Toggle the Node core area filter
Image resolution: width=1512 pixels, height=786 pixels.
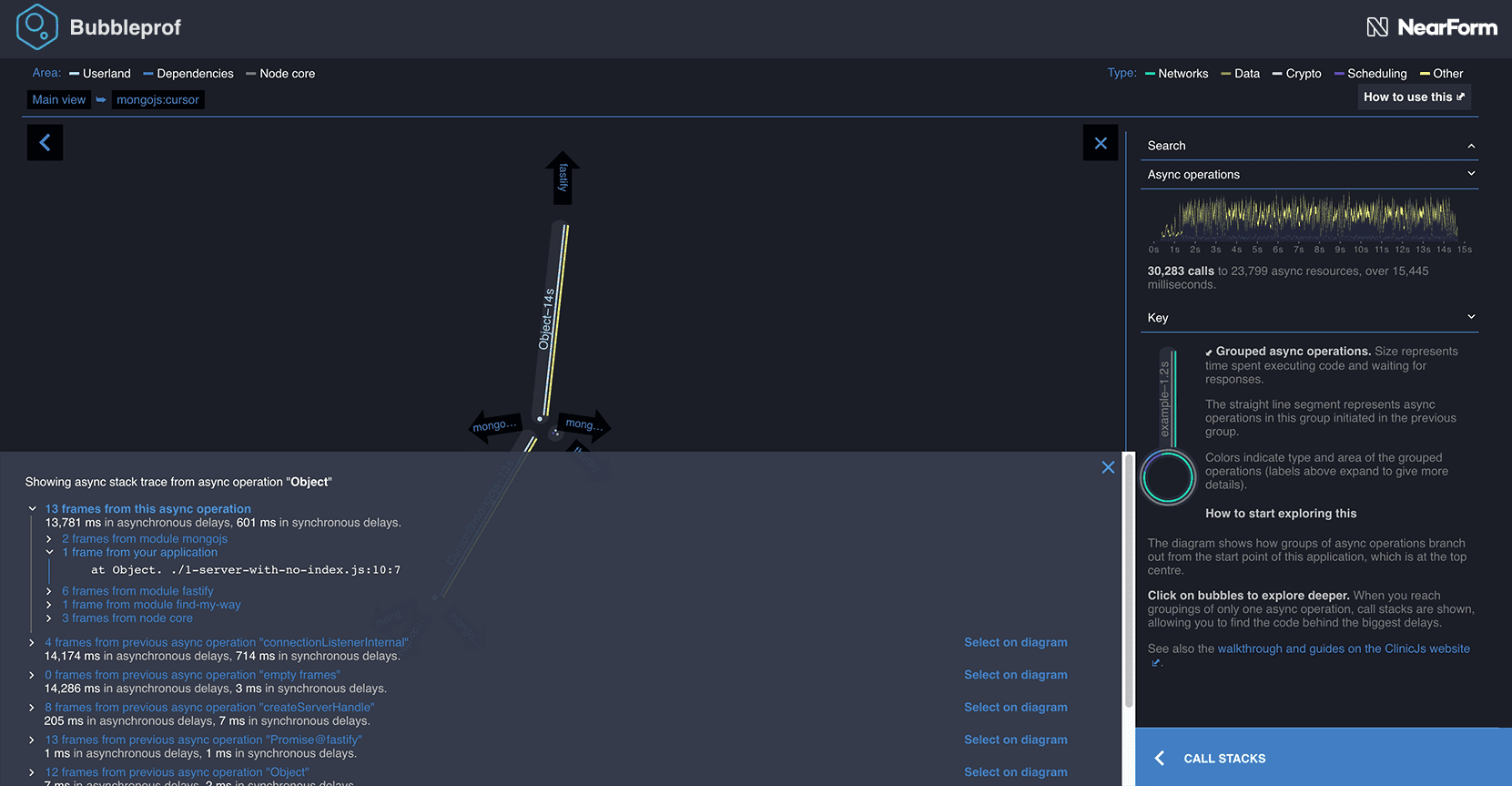280,73
